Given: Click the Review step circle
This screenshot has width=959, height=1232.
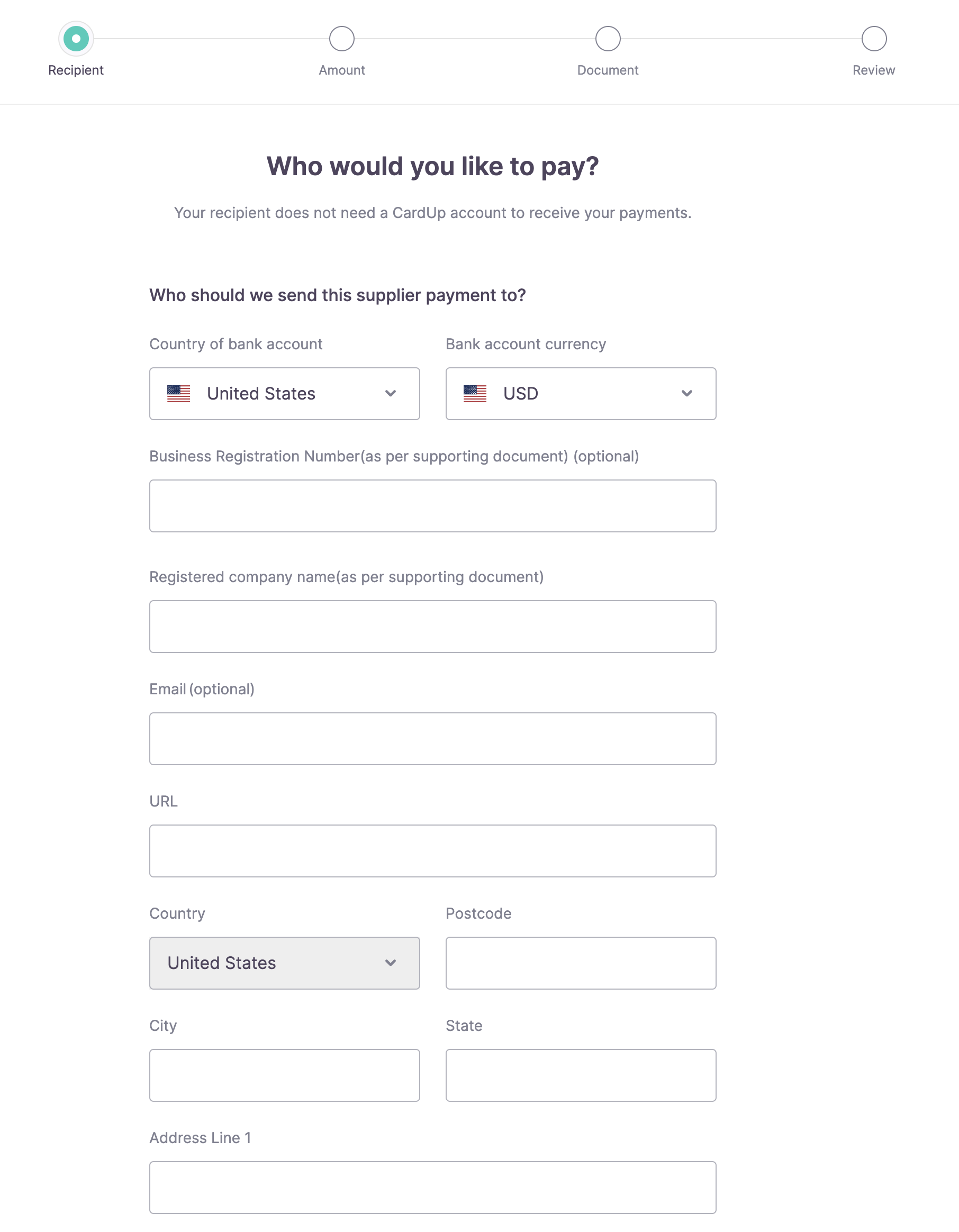Looking at the screenshot, I should click(x=874, y=39).
